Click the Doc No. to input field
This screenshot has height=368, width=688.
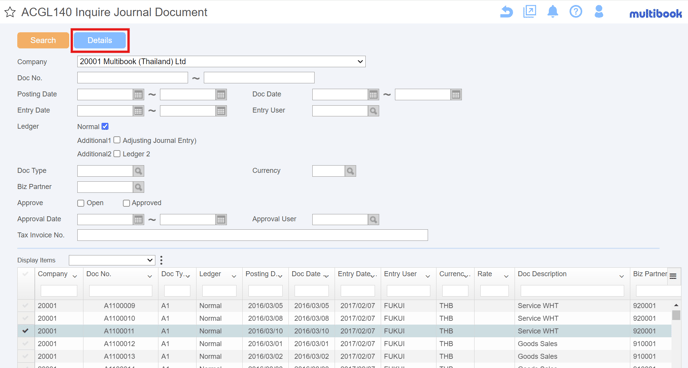tap(259, 78)
